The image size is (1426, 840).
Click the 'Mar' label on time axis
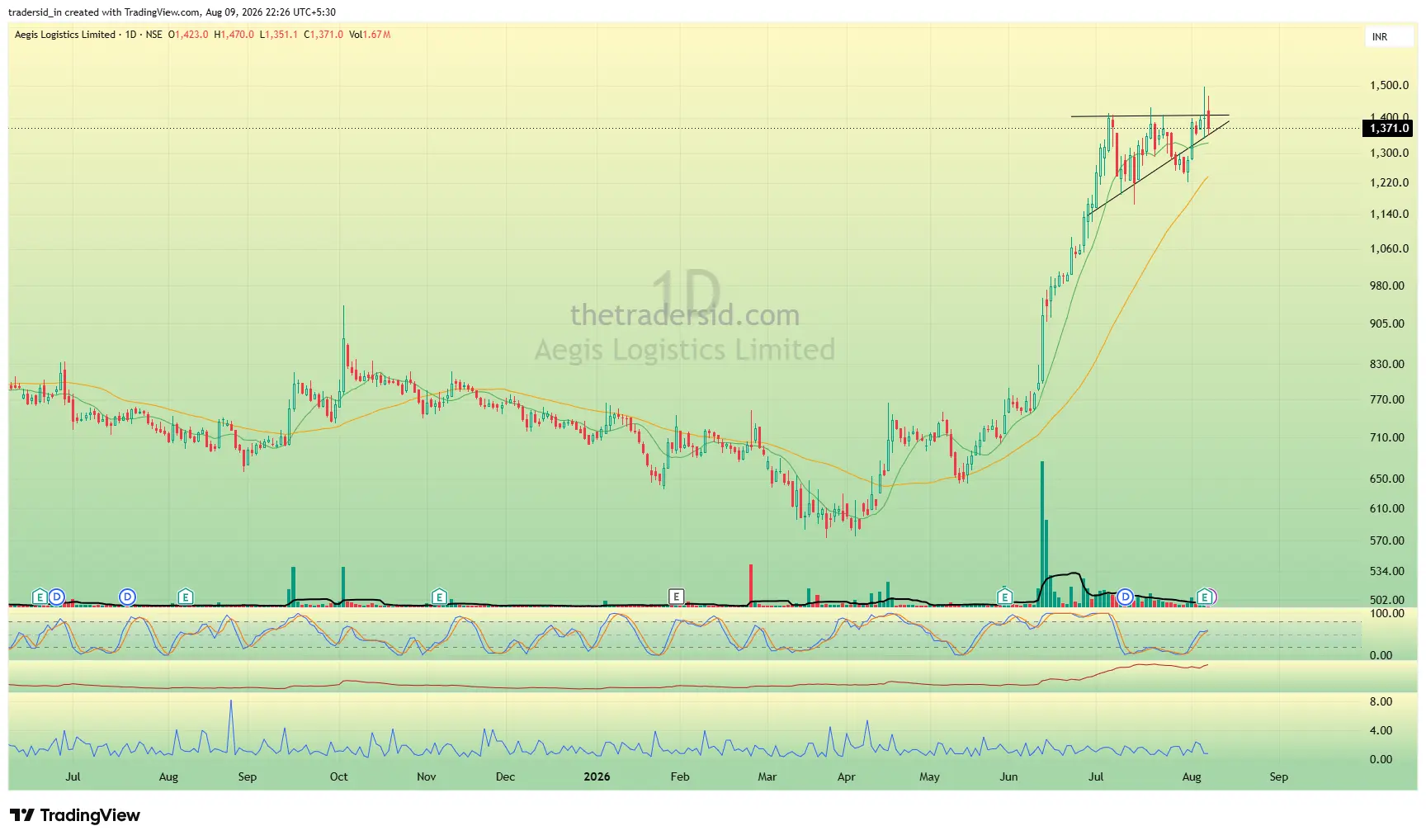(x=767, y=777)
